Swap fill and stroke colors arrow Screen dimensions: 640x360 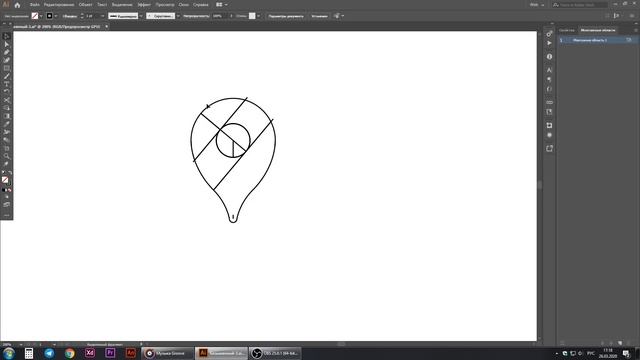[10, 173]
